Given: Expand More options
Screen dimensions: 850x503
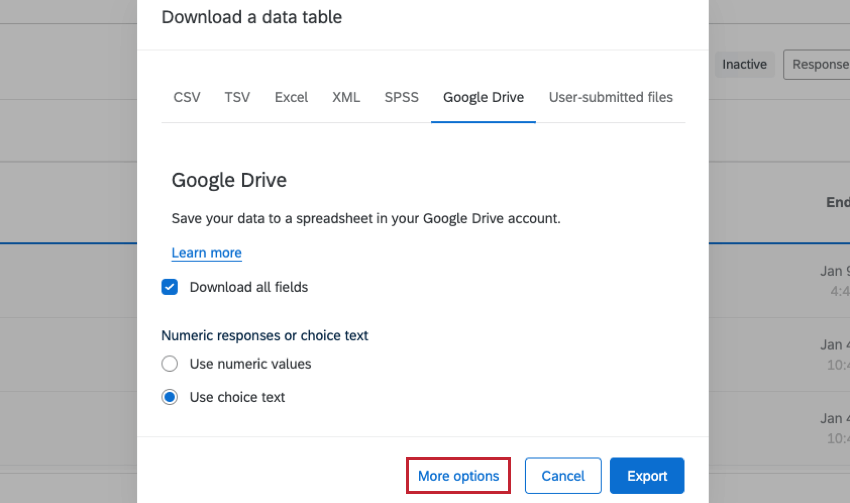Looking at the screenshot, I should coord(458,476).
